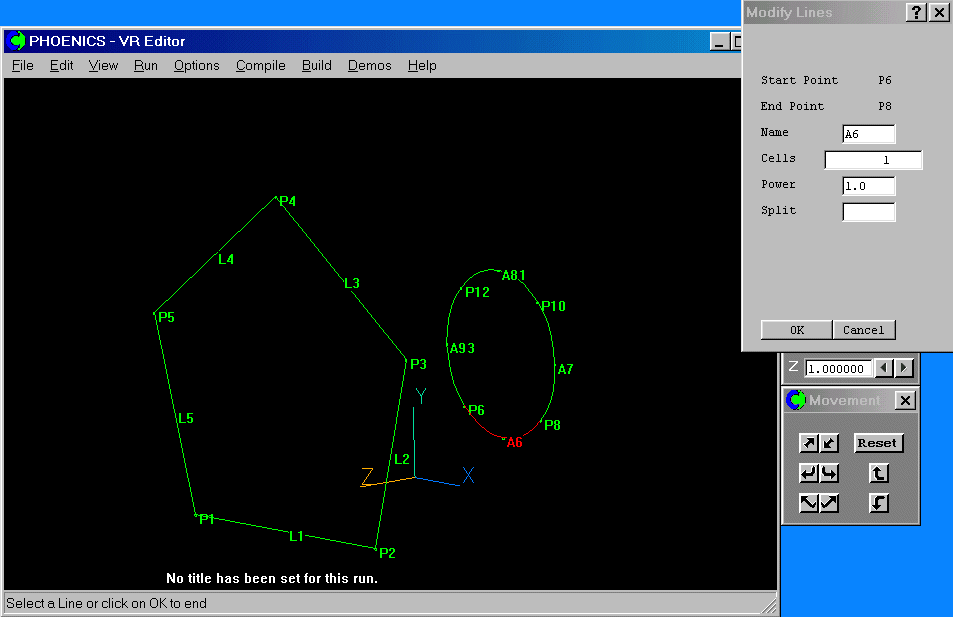Click the PHOENICS logo in the title bar
This screenshot has width=953, height=617.
tap(17, 41)
